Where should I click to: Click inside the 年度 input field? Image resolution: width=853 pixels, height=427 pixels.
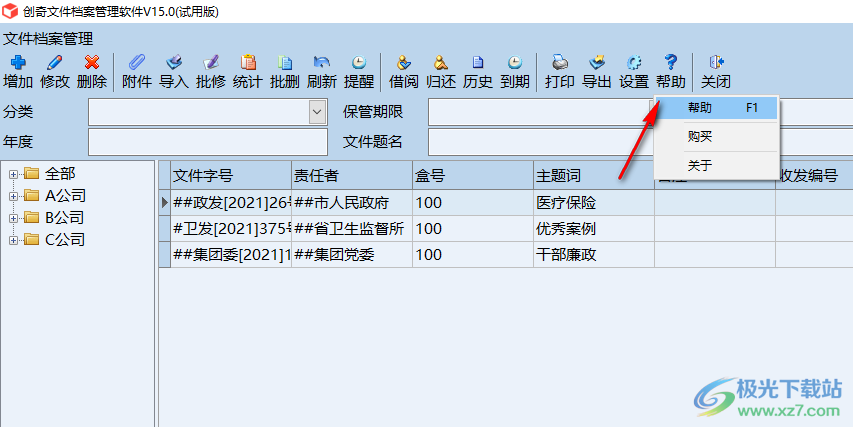[208, 142]
